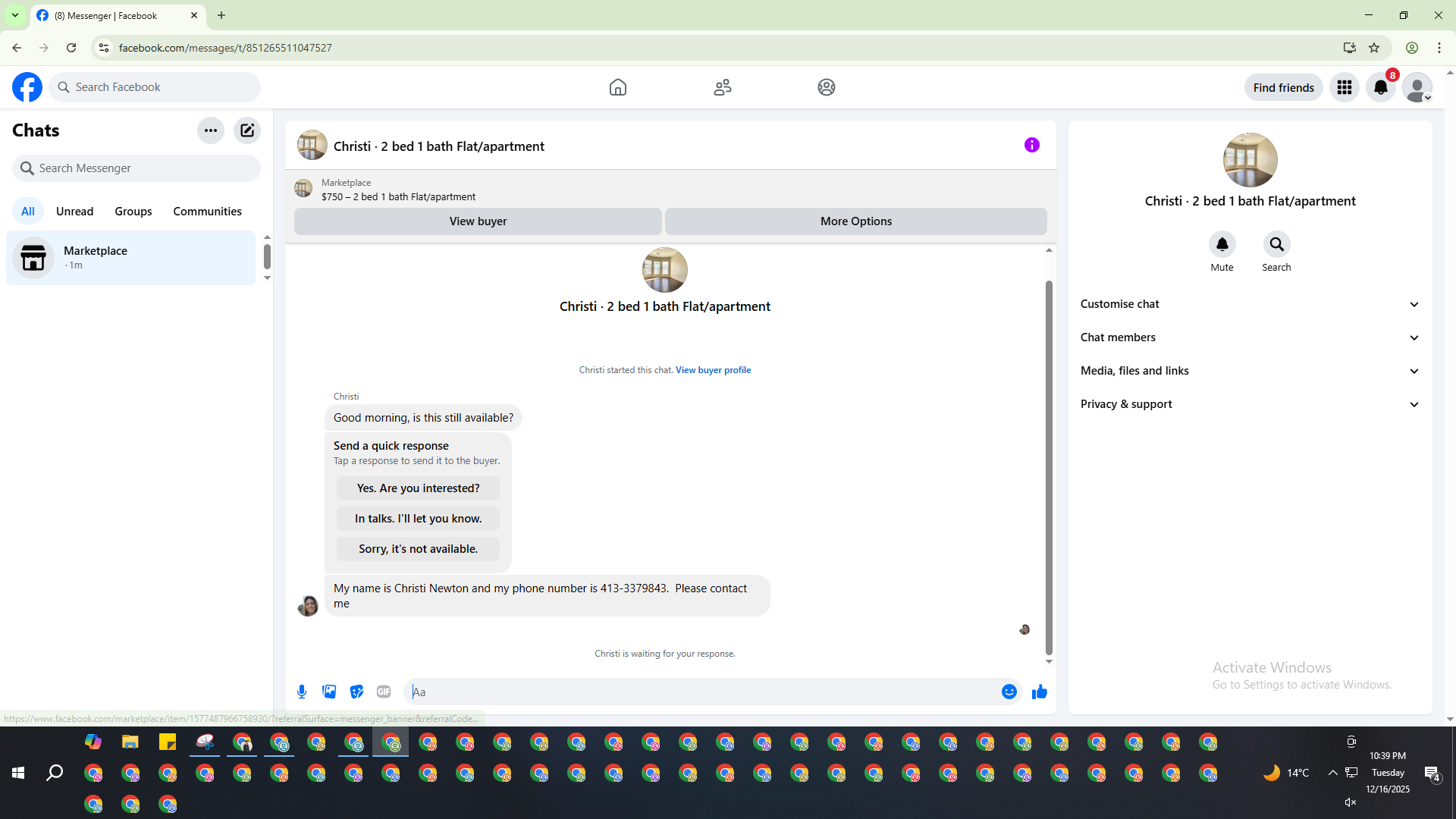Image resolution: width=1456 pixels, height=819 pixels.
Task: Start a new message with compose icon
Action: 247,130
